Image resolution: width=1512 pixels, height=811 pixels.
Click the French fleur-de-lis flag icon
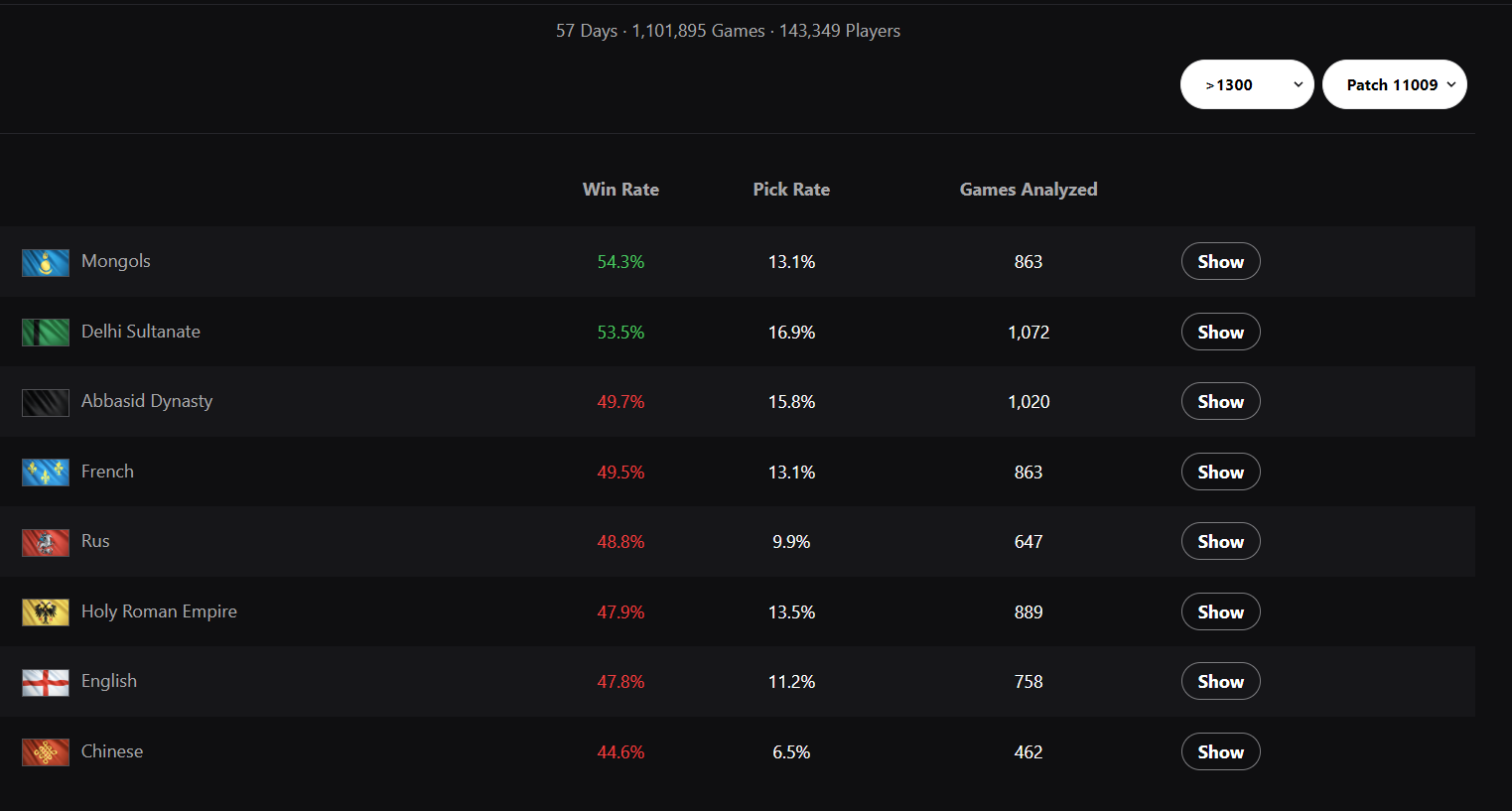click(46, 473)
